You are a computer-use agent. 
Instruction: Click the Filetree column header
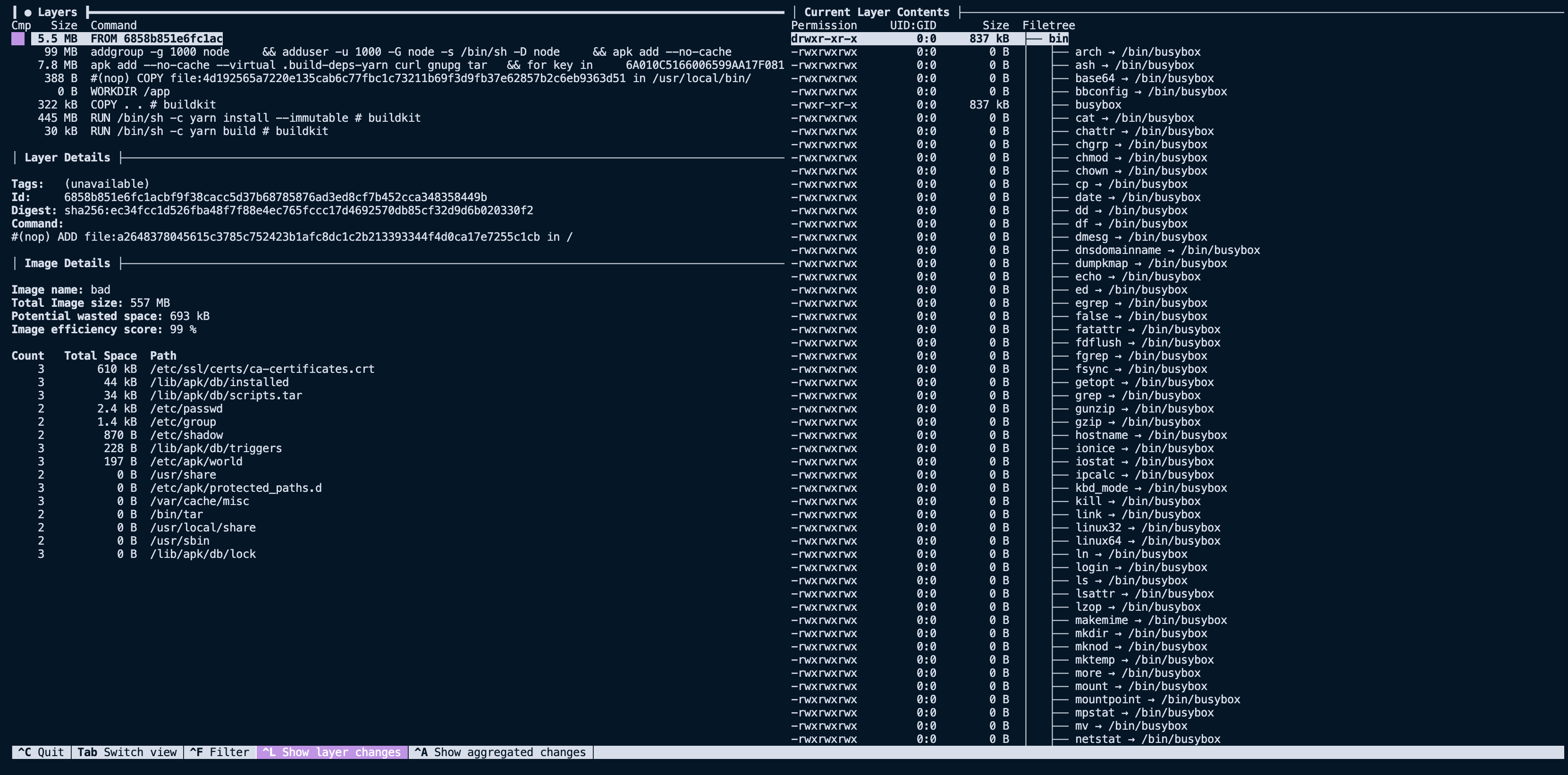1048,25
